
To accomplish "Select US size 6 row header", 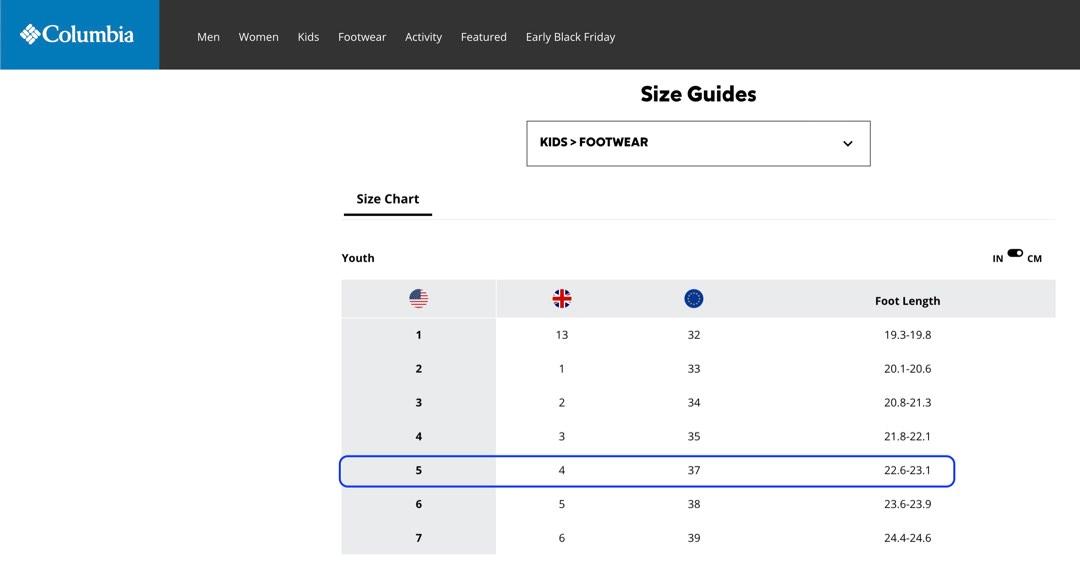I will 418,504.
